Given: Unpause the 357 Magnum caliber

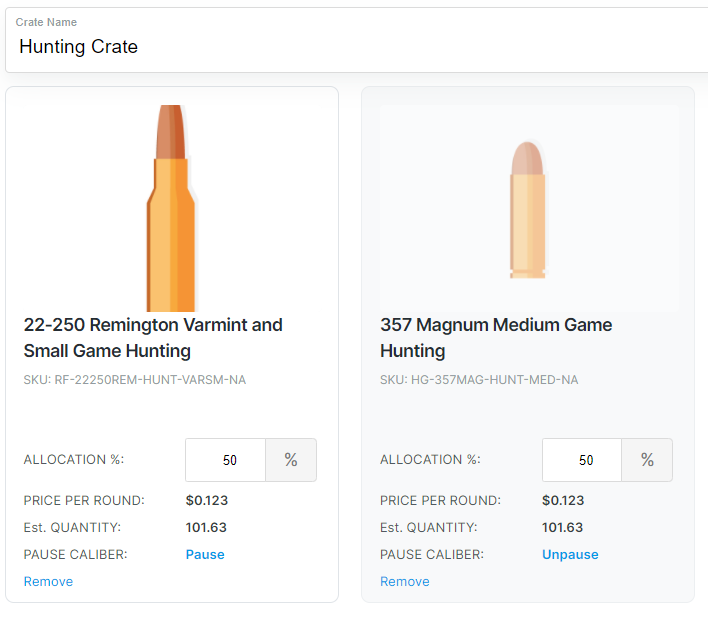Looking at the screenshot, I should (x=570, y=554).
